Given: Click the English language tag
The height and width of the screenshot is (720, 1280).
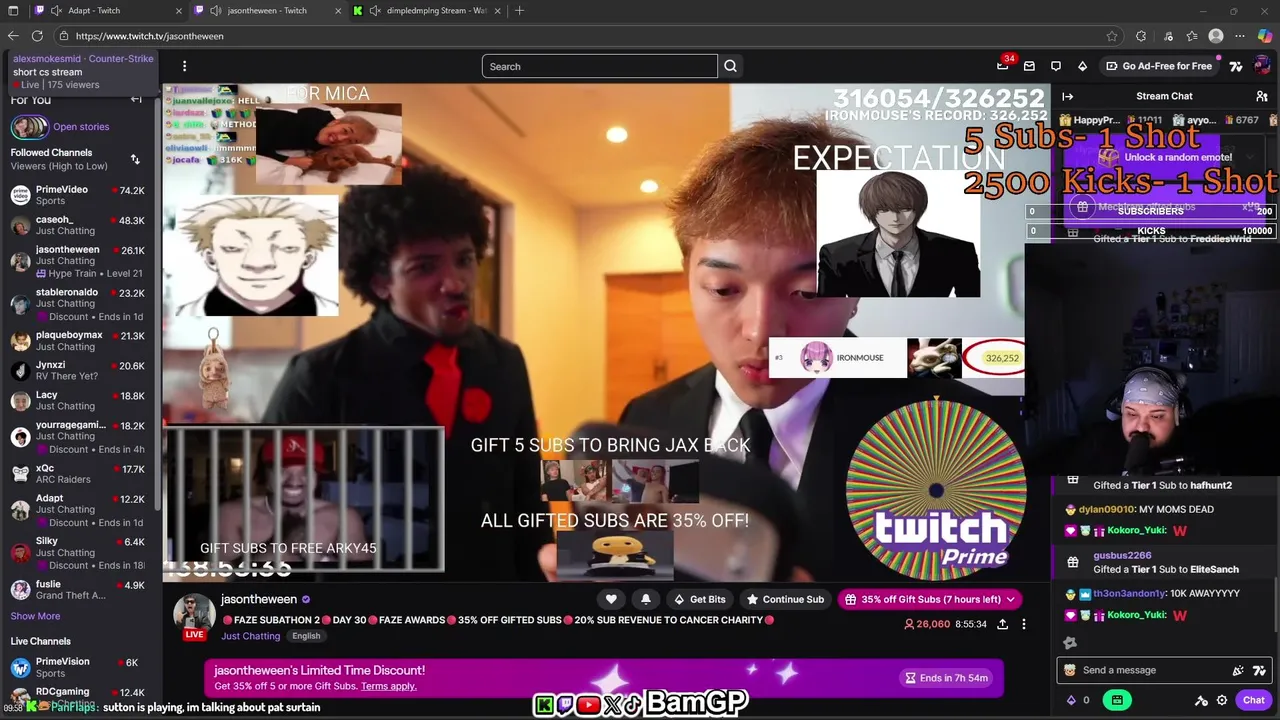Looking at the screenshot, I should pos(306,636).
